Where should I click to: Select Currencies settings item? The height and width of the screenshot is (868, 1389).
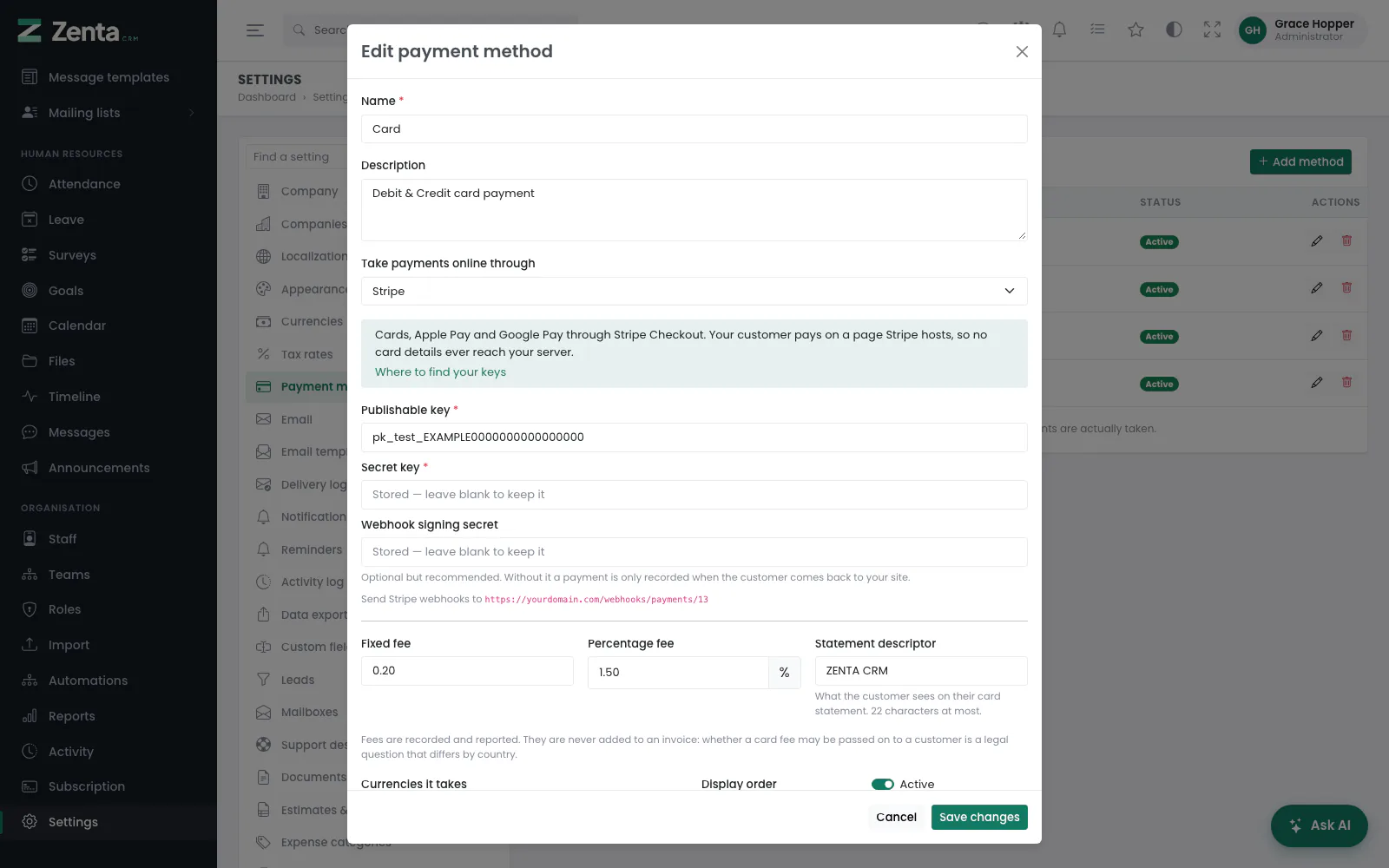[x=297, y=321]
